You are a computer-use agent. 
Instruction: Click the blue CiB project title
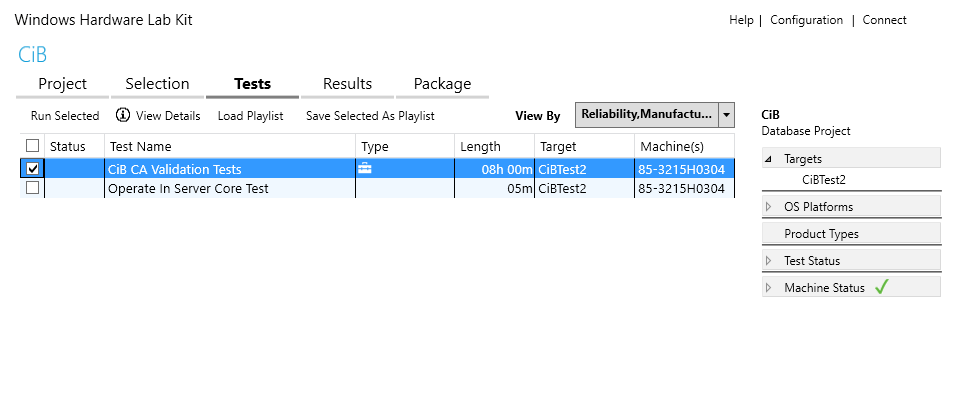[x=33, y=55]
